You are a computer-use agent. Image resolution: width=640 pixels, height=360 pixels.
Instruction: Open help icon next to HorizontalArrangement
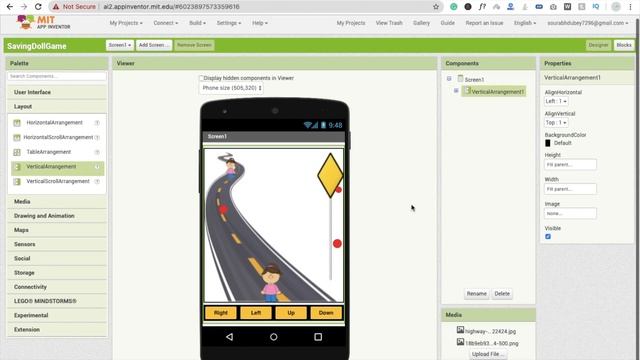(97, 123)
